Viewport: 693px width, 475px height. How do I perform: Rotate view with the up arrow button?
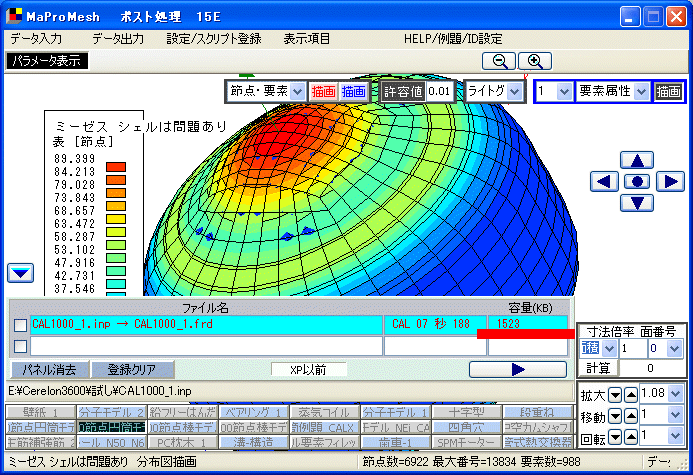(637, 160)
